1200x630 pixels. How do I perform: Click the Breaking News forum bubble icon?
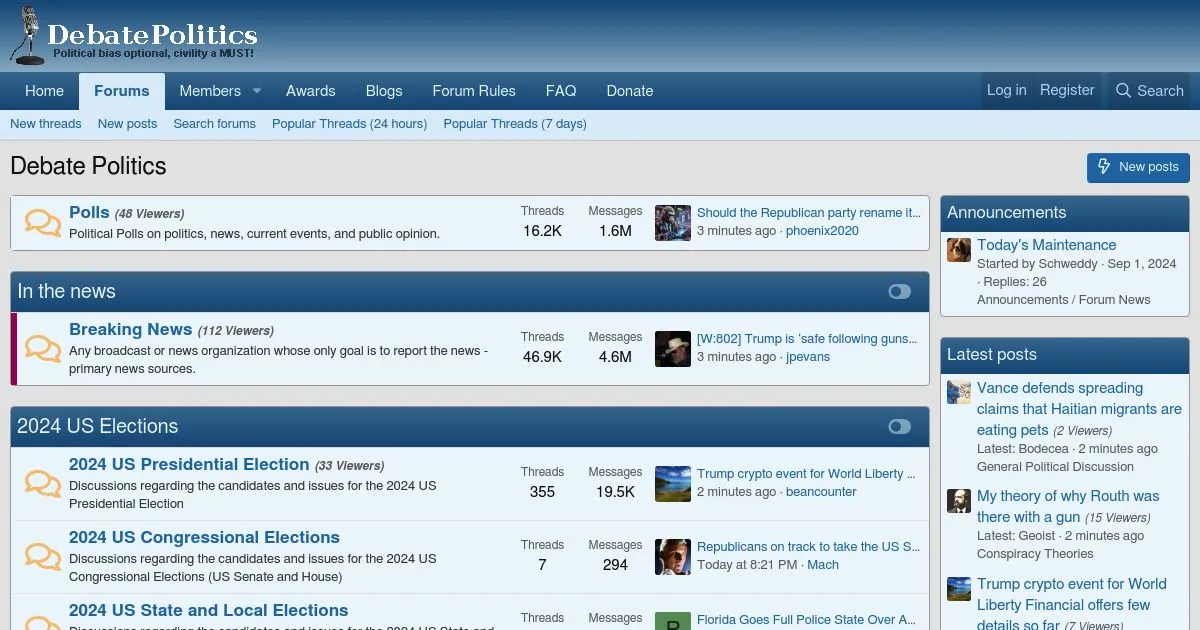click(43, 348)
